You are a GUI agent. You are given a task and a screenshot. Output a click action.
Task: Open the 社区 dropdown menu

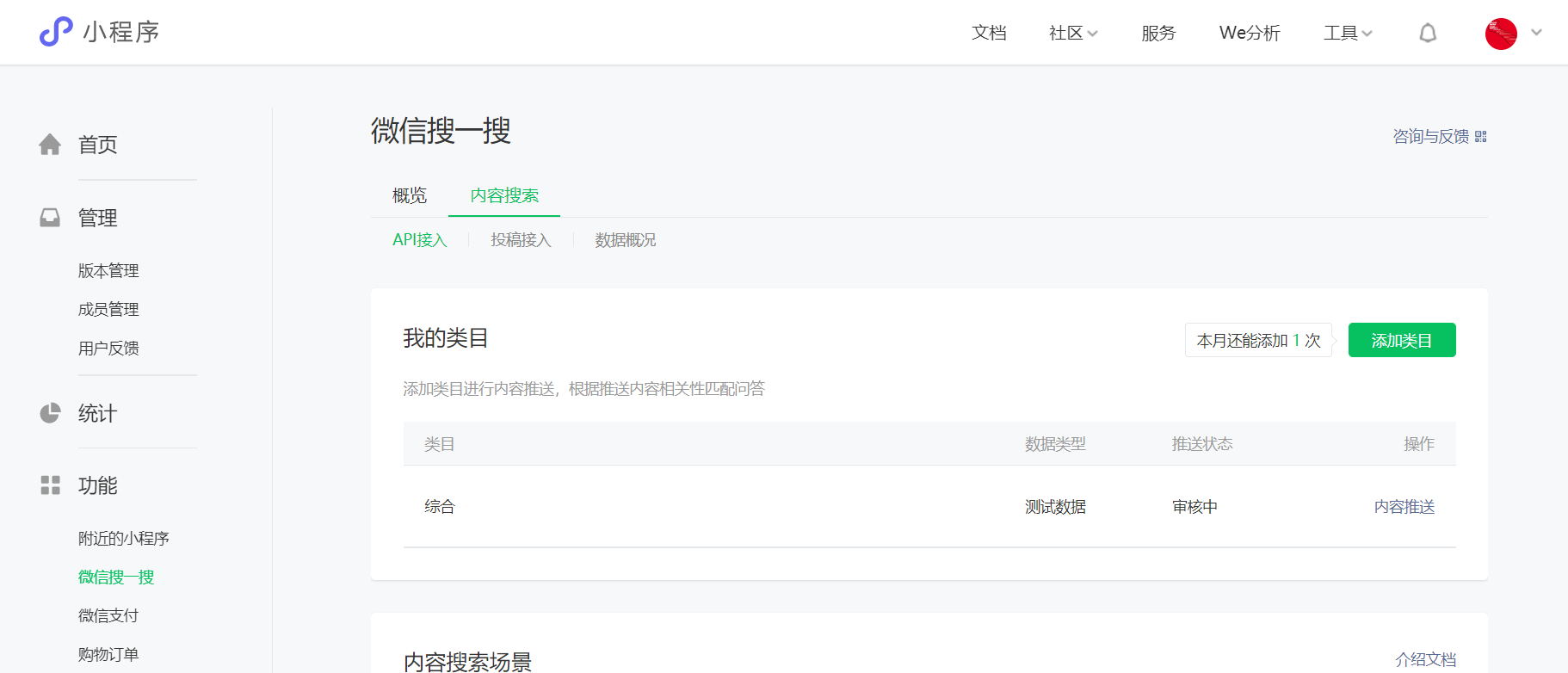[1073, 33]
